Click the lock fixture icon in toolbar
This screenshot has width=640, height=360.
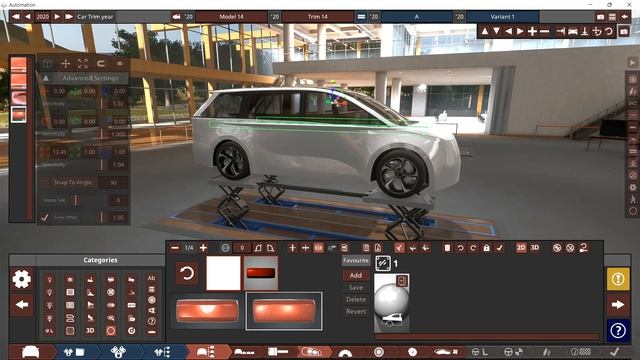pos(486,248)
